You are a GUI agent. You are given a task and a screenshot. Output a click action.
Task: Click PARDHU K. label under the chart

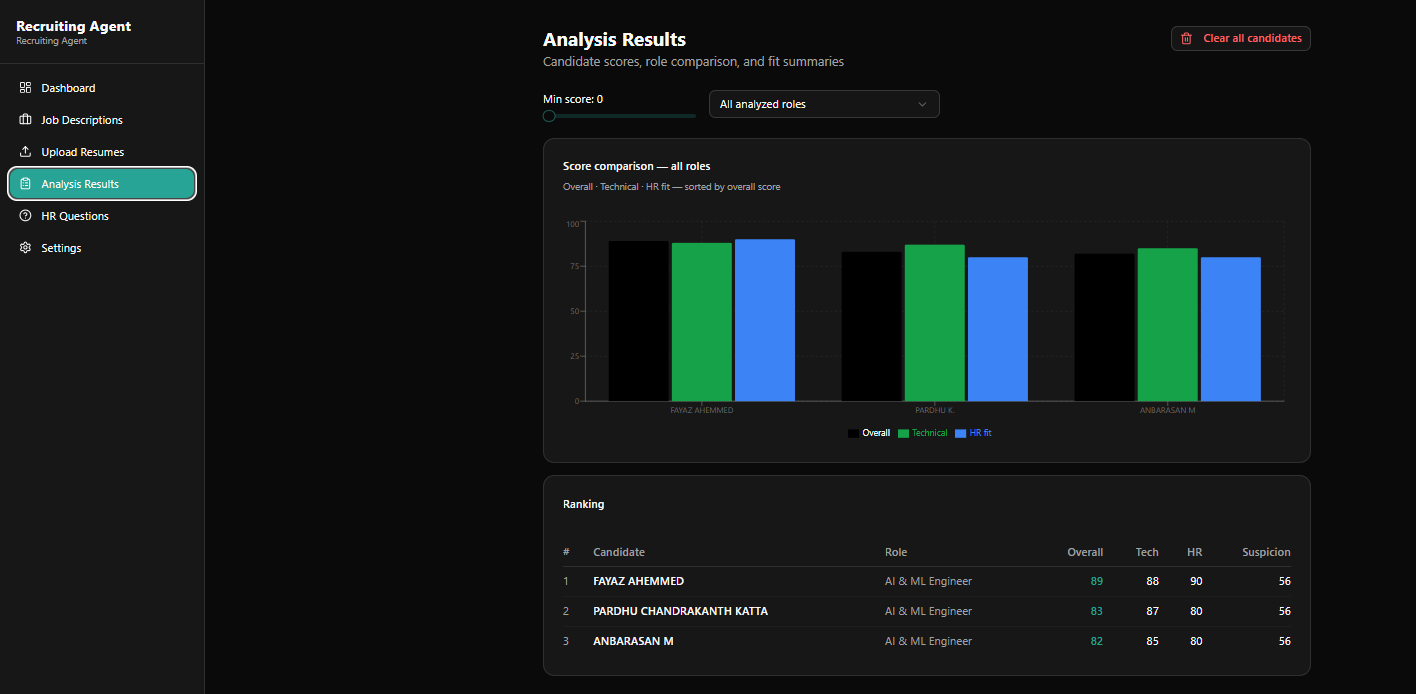coord(934,410)
